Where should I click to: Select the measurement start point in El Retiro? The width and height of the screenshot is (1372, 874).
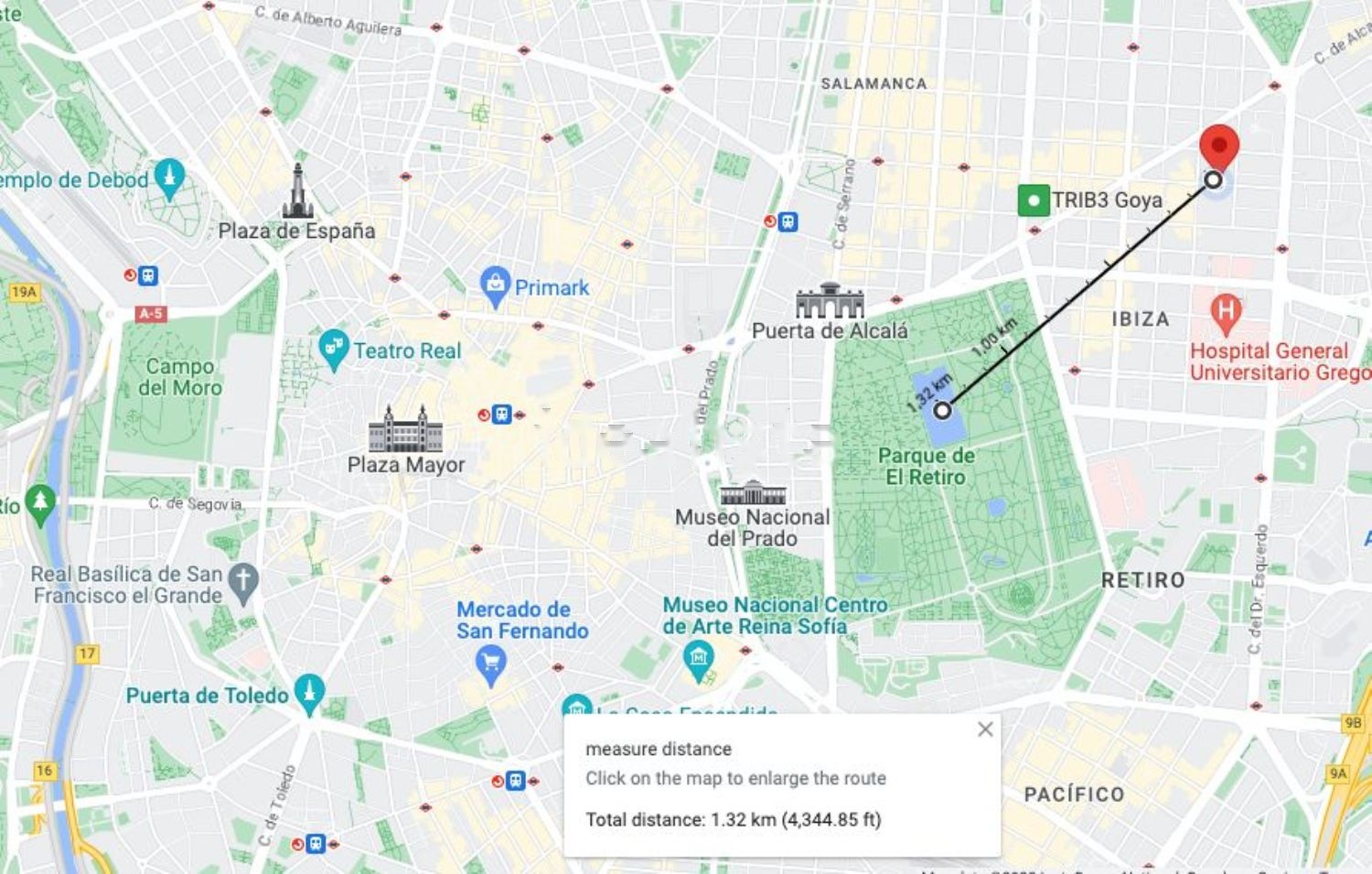point(942,410)
